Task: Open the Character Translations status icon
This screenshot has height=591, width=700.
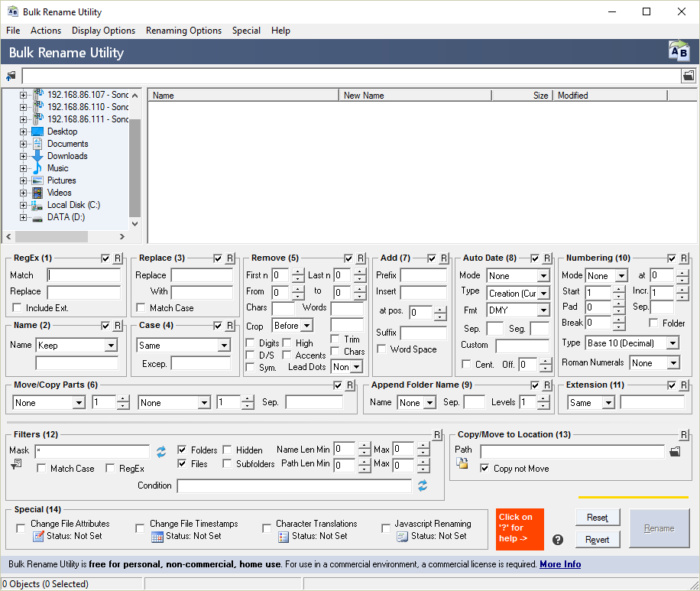Action: [283, 537]
